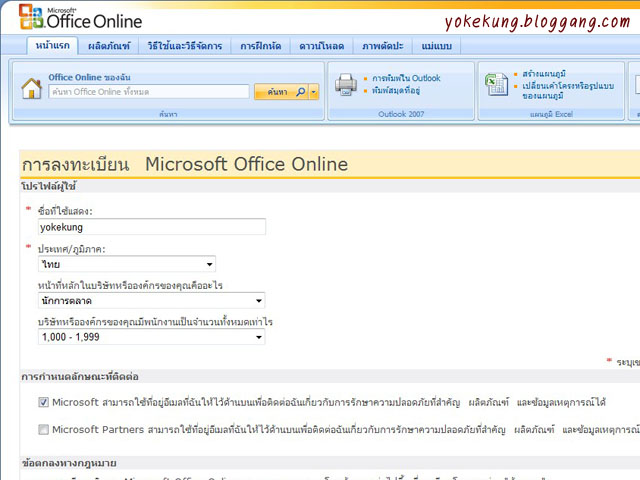
Task: Open the การฝึกหัด tab
Action: (x=260, y=46)
